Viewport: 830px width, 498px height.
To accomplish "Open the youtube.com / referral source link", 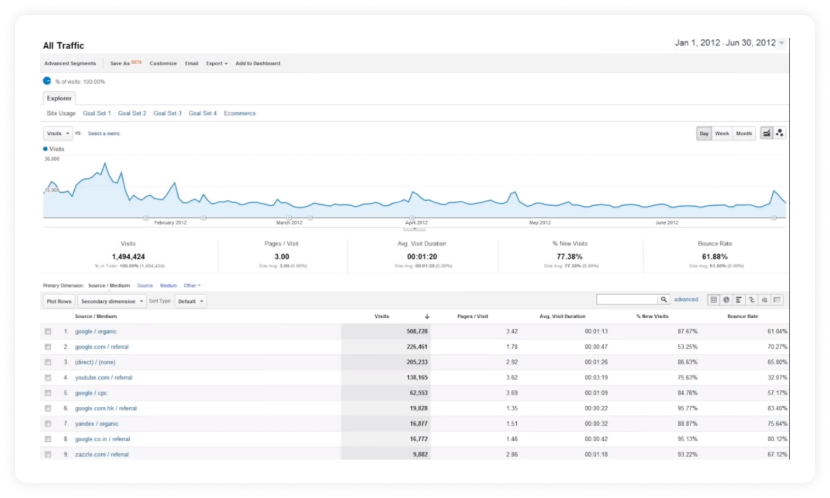I will click(104, 378).
